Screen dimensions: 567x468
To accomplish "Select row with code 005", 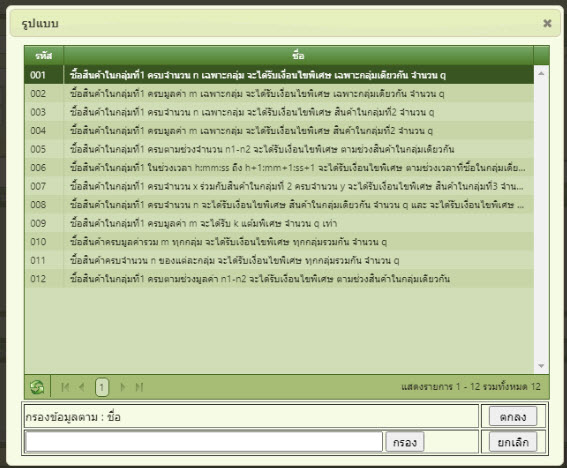I will coord(279,149).
